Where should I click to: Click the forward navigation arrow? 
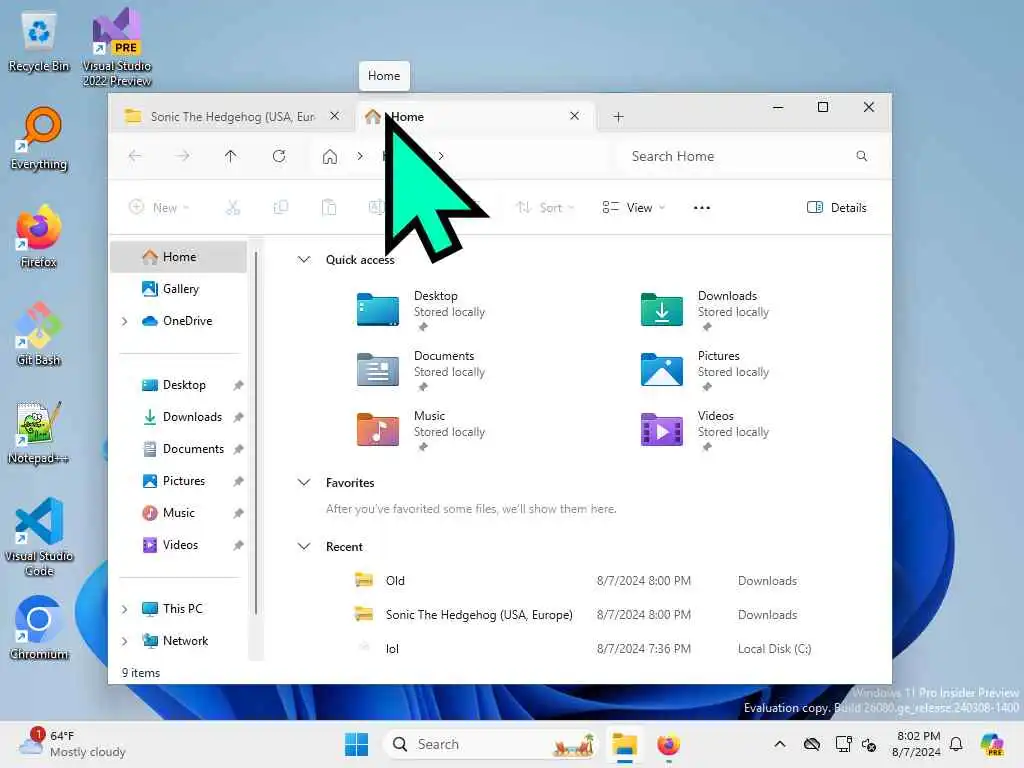183,156
